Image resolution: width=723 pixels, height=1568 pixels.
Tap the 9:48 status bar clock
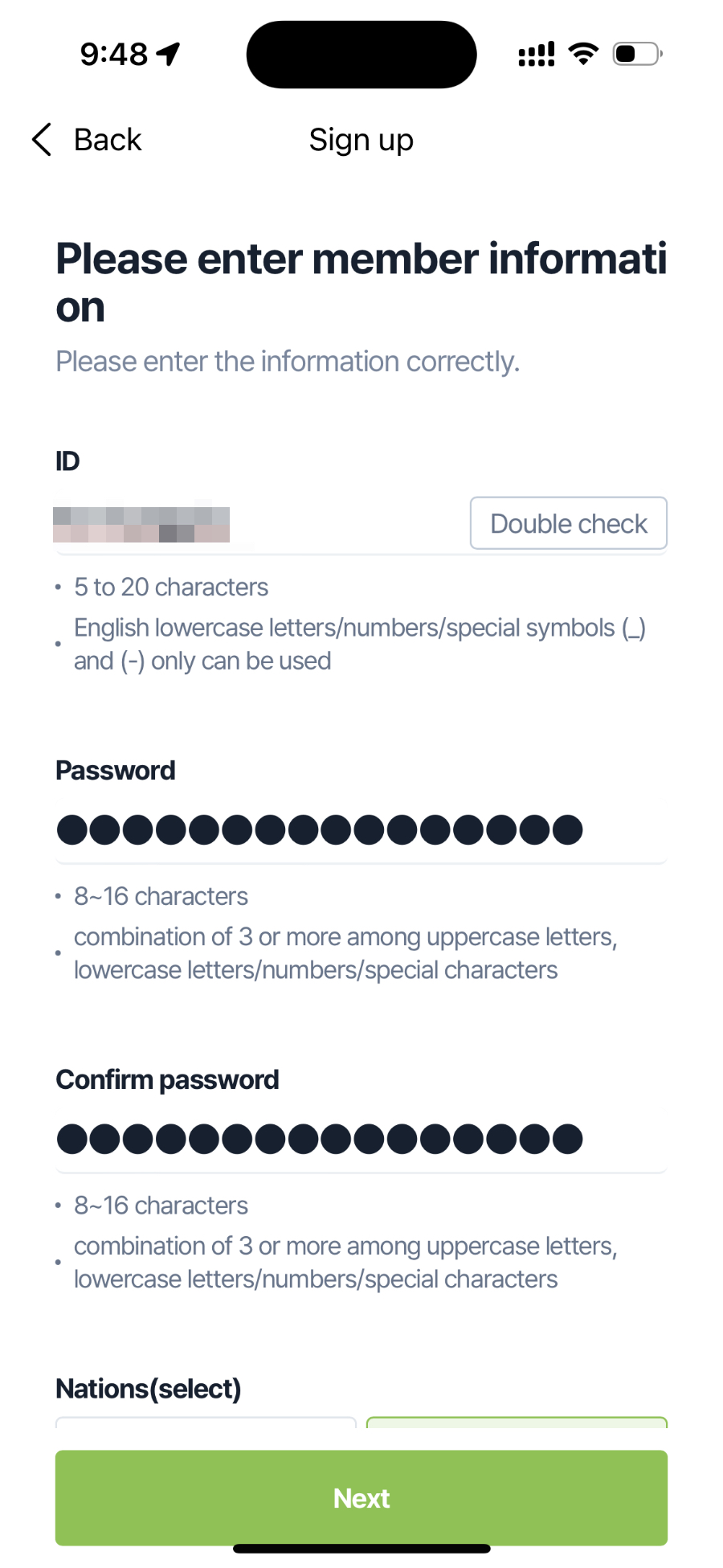click(x=114, y=55)
